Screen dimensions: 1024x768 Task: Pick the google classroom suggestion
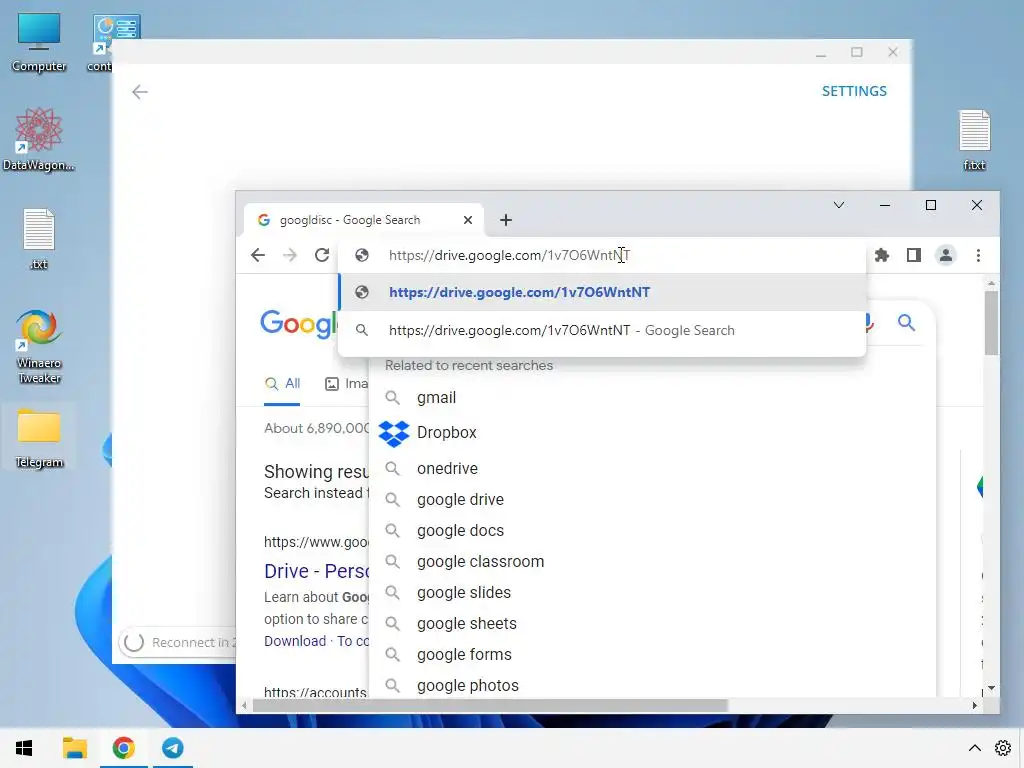pos(481,562)
